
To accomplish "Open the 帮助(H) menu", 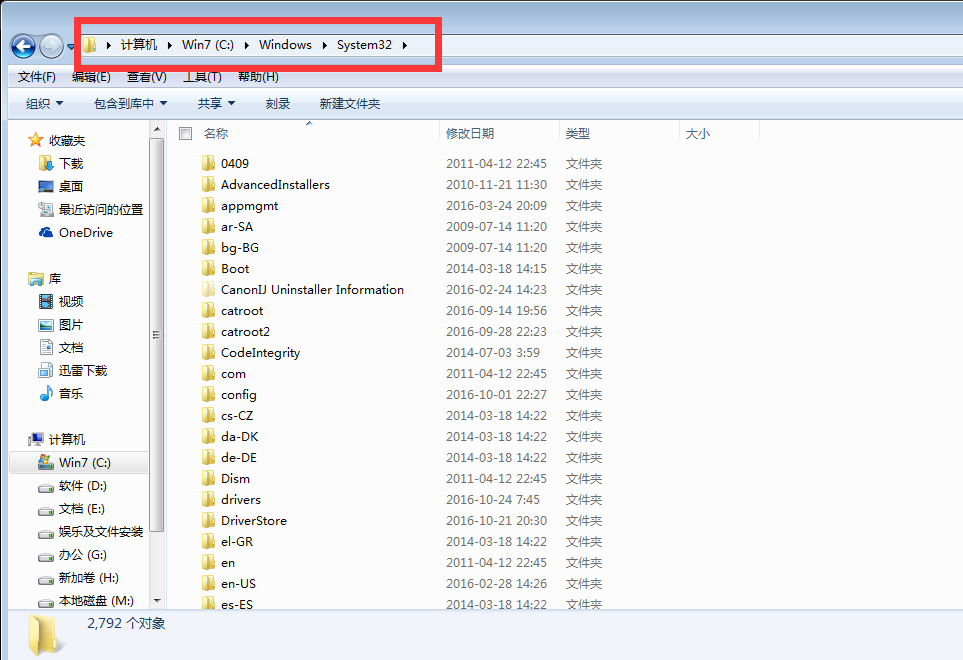I will pos(258,77).
